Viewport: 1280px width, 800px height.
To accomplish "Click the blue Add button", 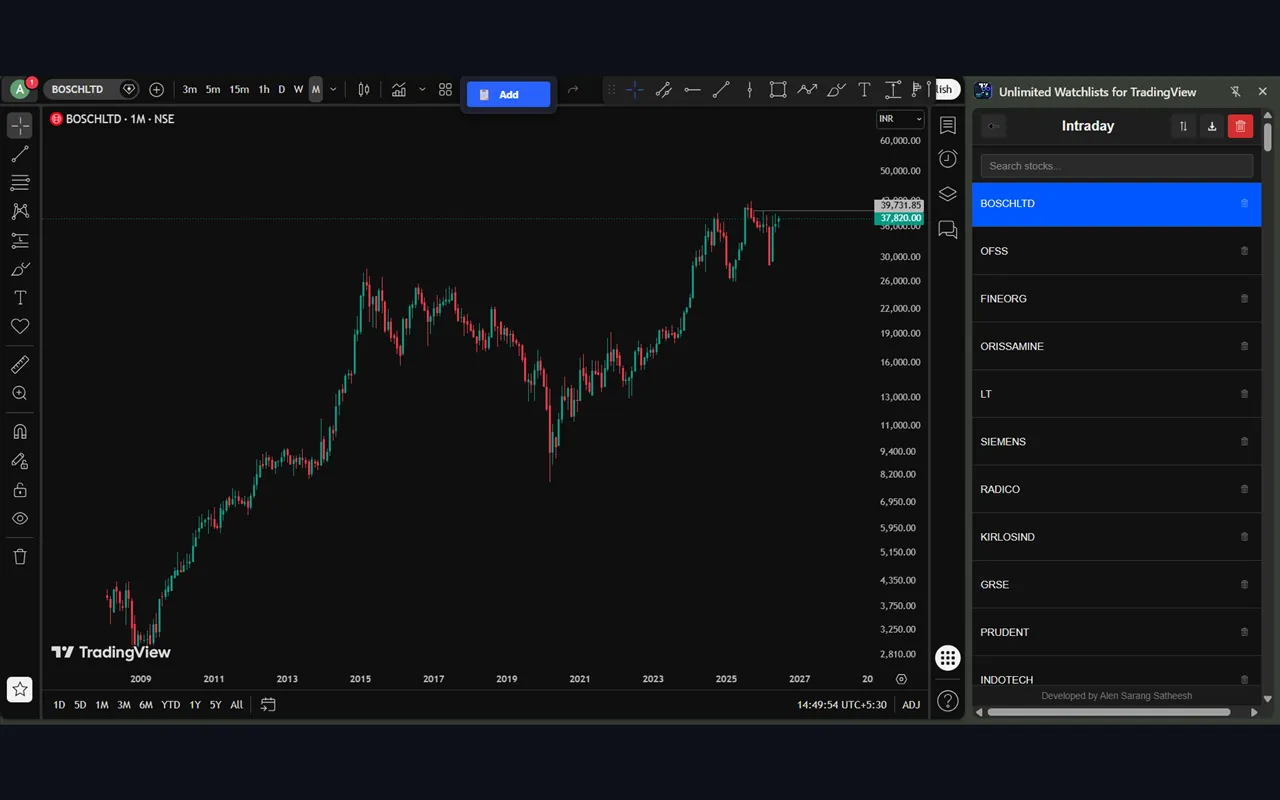I will click(x=508, y=94).
